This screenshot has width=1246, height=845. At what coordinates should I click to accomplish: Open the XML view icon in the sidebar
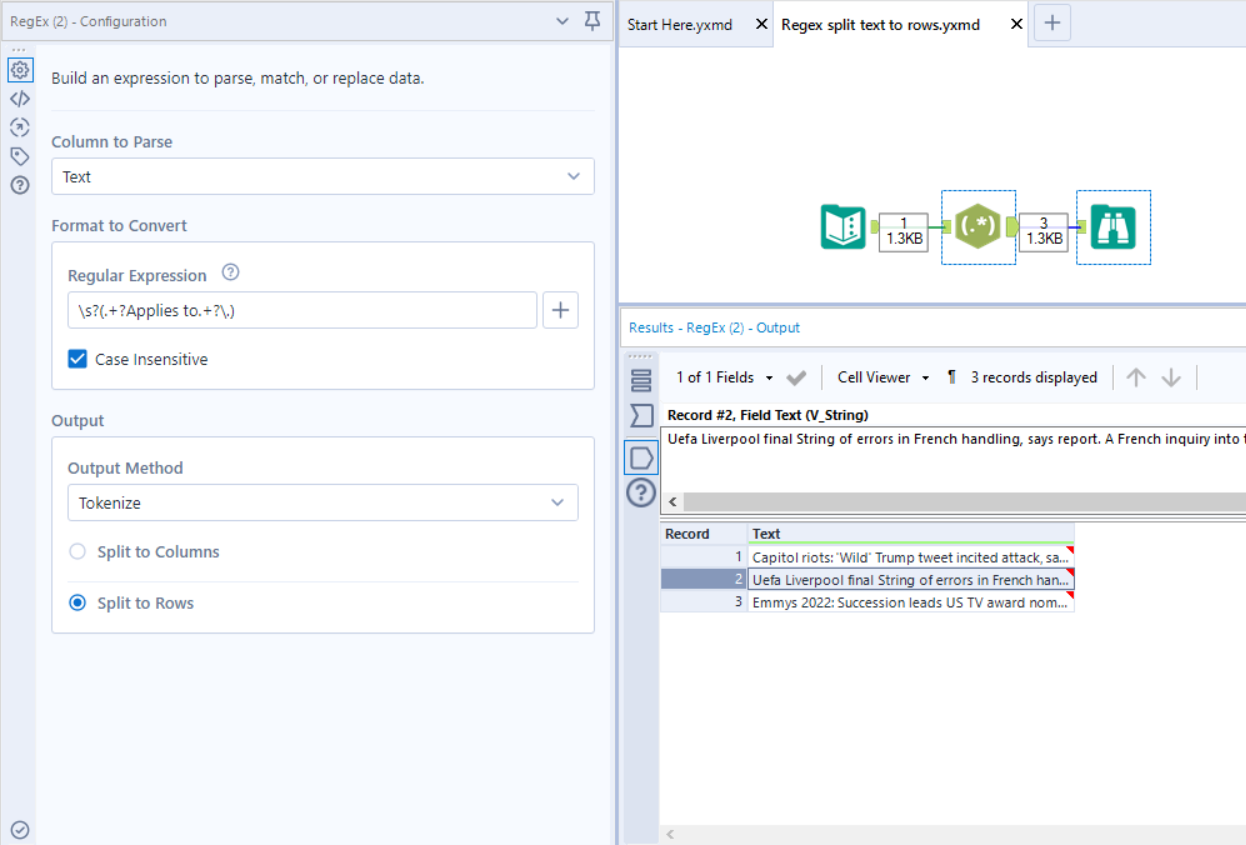(20, 98)
